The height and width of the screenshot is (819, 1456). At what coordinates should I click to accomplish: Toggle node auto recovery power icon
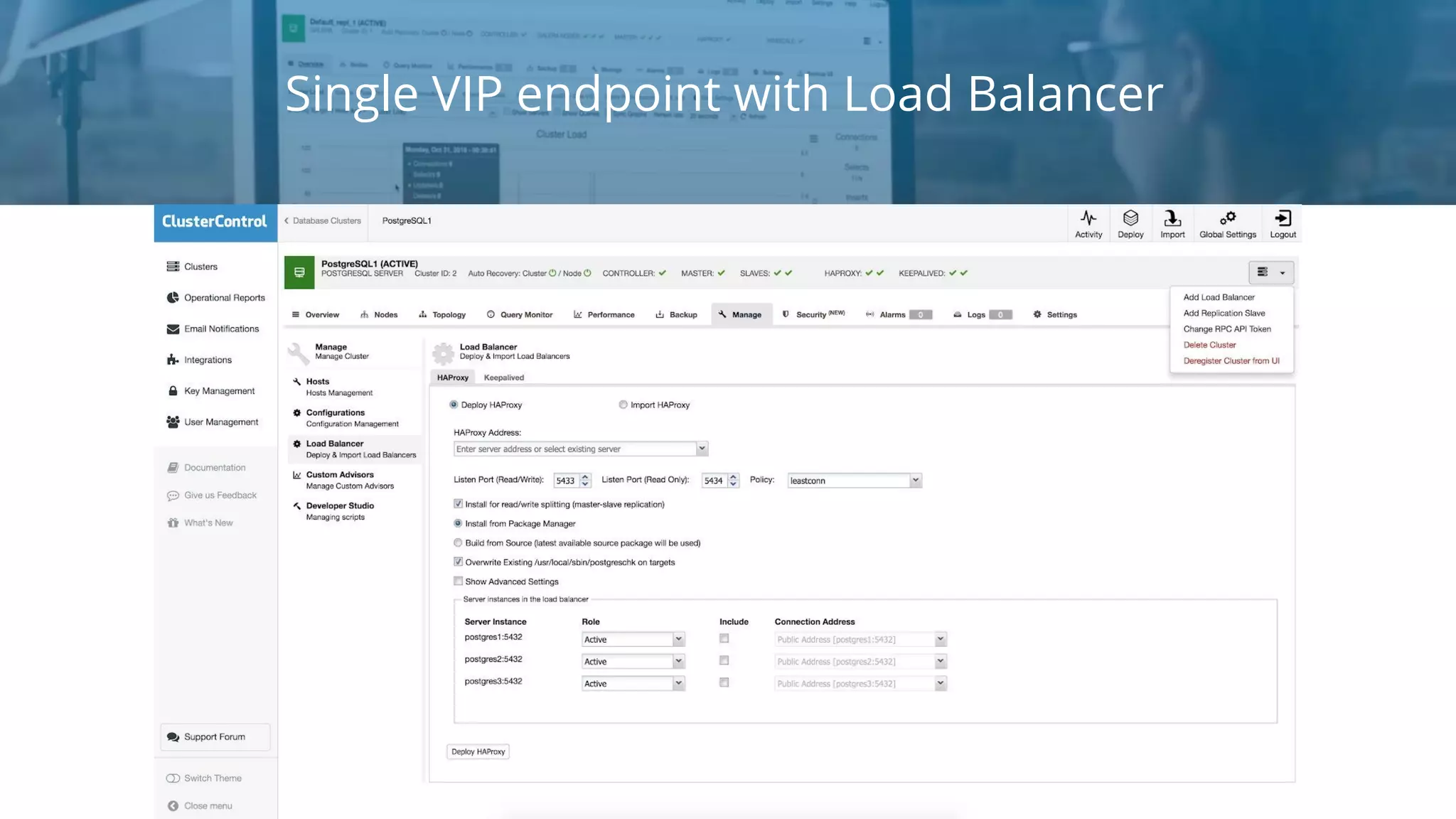(x=587, y=273)
